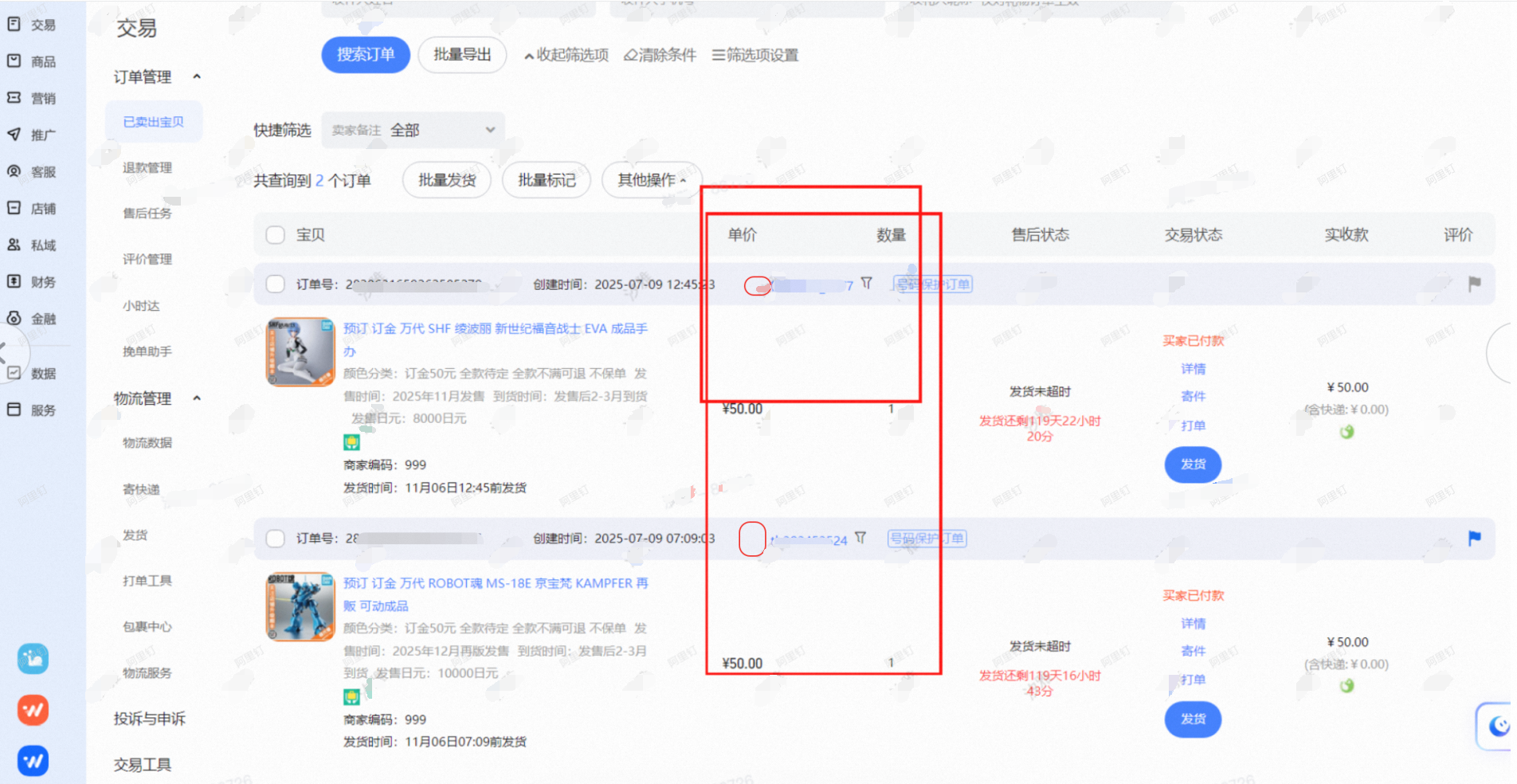
Task: Go to 售后任务
Action: coord(147,213)
